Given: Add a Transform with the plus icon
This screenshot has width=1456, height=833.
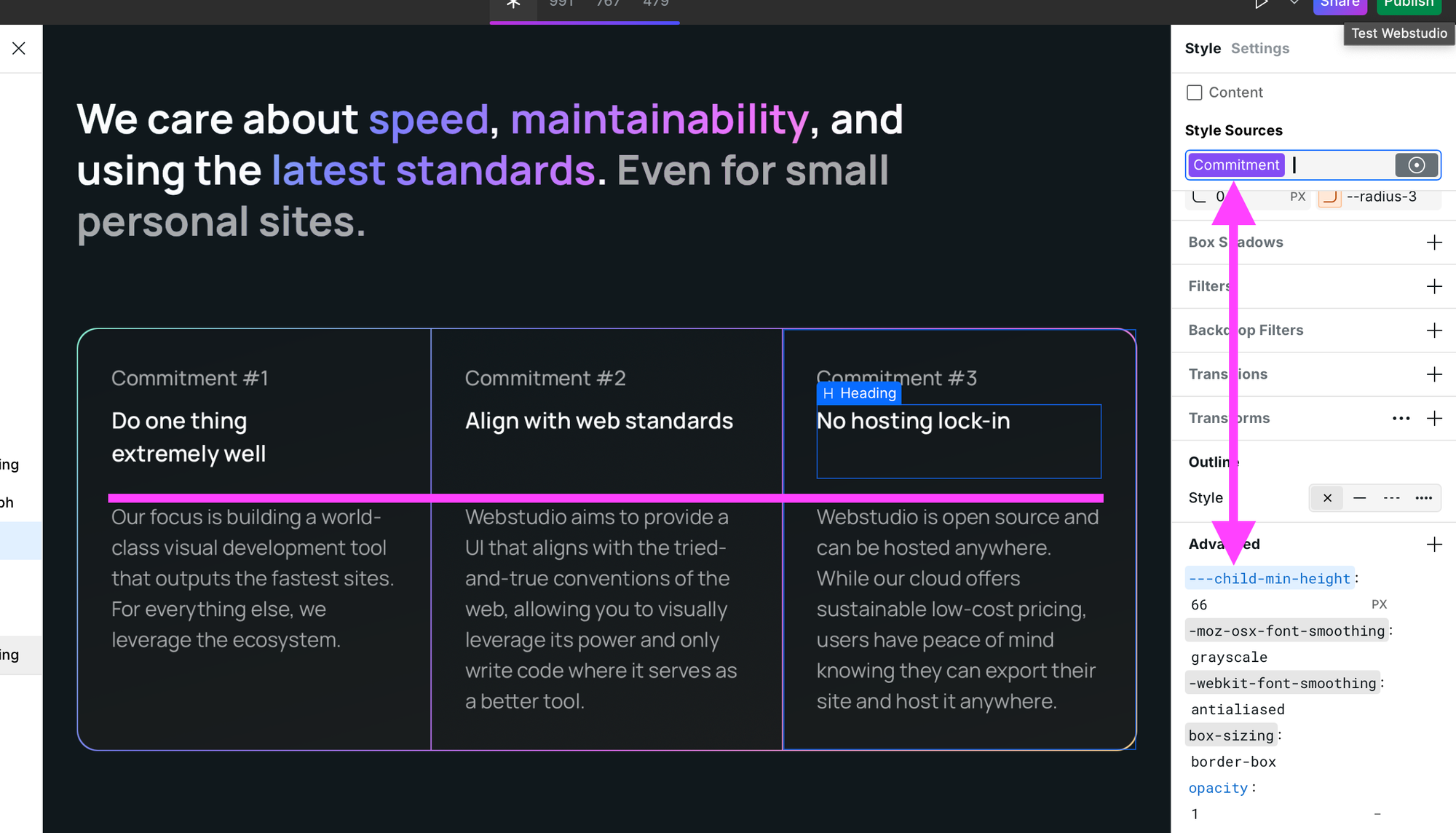Looking at the screenshot, I should pyautogui.click(x=1434, y=418).
